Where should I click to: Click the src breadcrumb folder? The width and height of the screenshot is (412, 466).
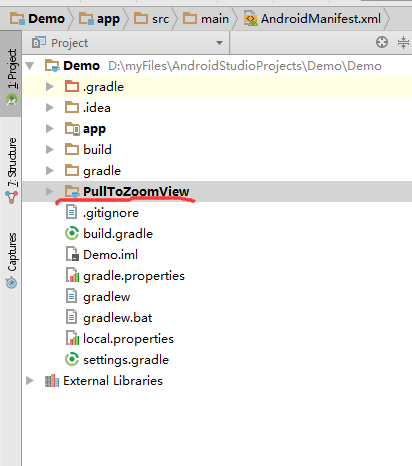pos(151,19)
